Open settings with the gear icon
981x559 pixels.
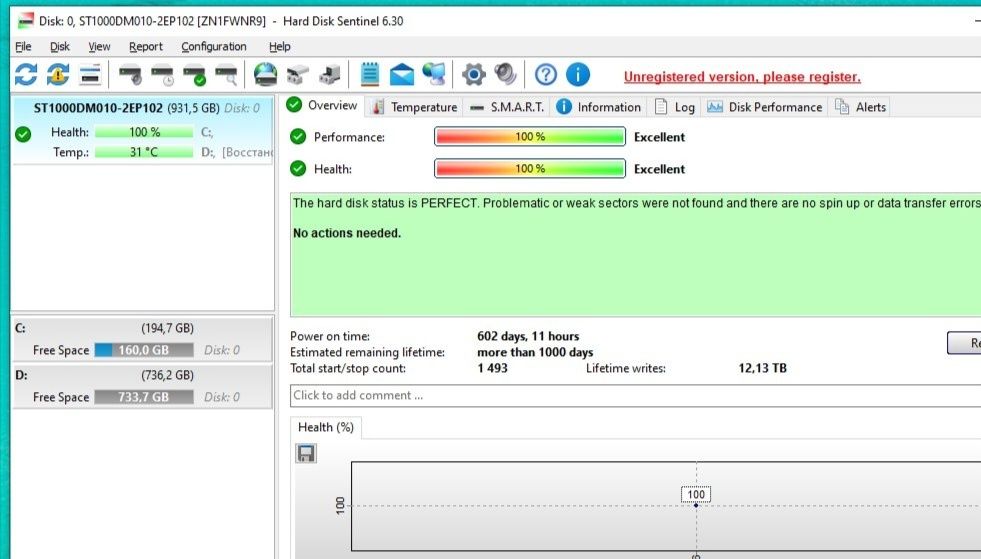pos(474,74)
